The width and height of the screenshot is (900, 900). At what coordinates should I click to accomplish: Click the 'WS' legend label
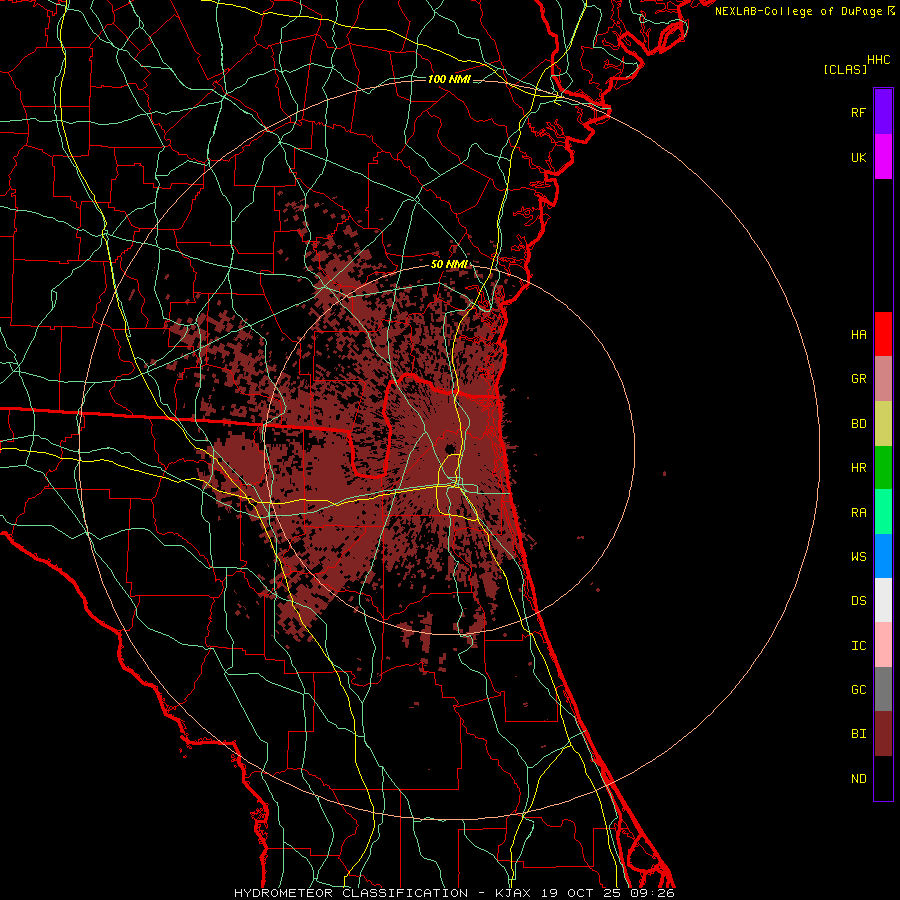[x=858, y=557]
